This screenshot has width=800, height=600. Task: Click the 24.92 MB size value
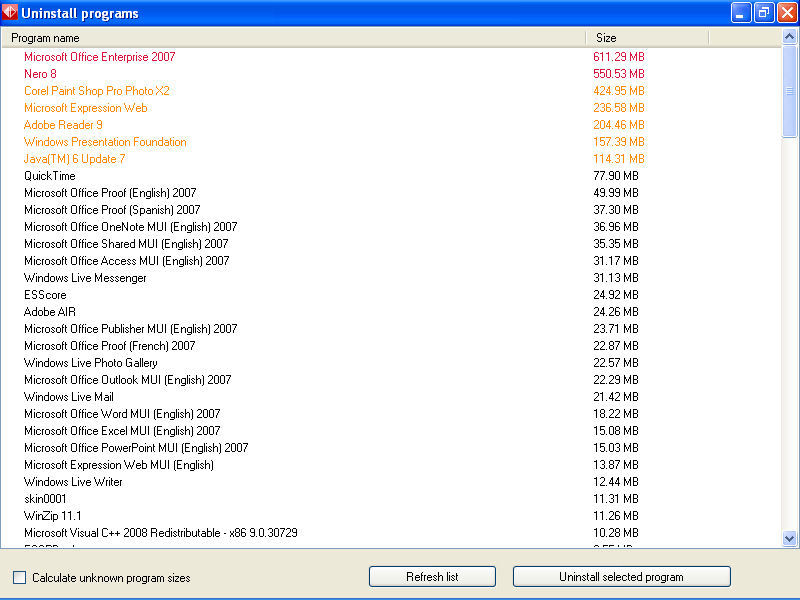616,295
